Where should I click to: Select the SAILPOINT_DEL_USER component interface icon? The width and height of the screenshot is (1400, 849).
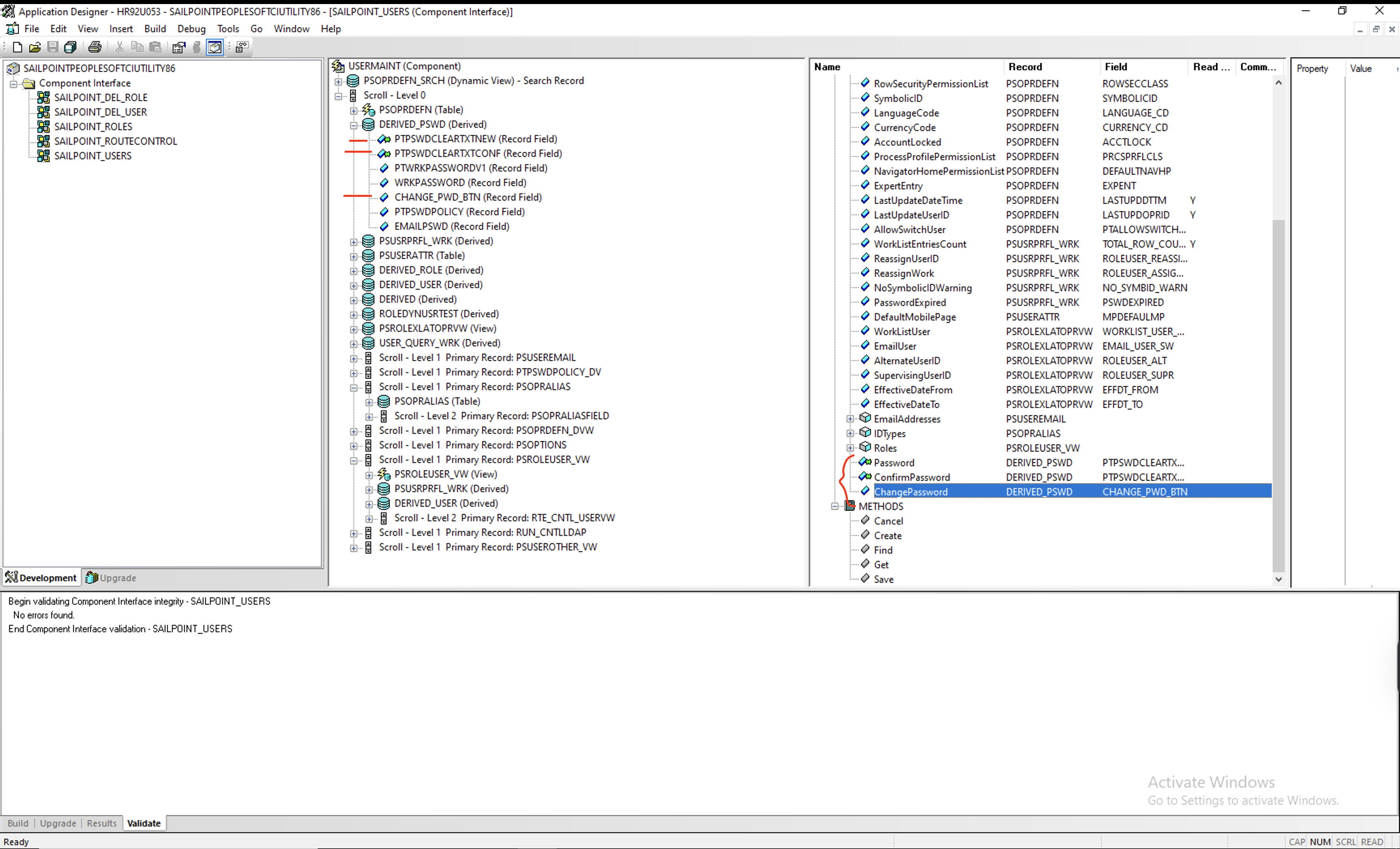coord(43,112)
